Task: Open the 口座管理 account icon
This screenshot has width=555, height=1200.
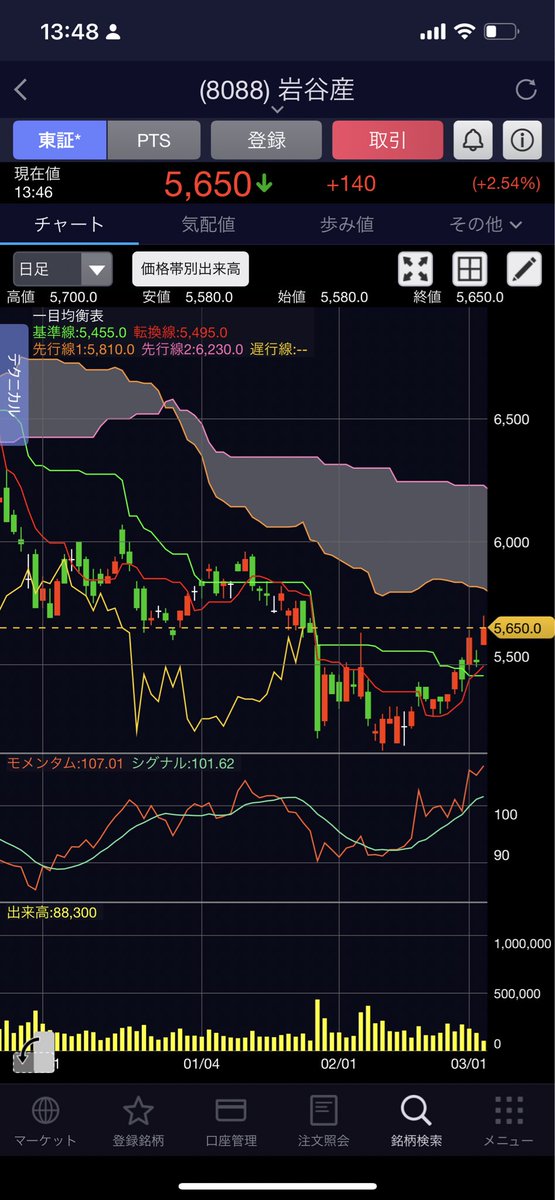Action: (231, 1110)
